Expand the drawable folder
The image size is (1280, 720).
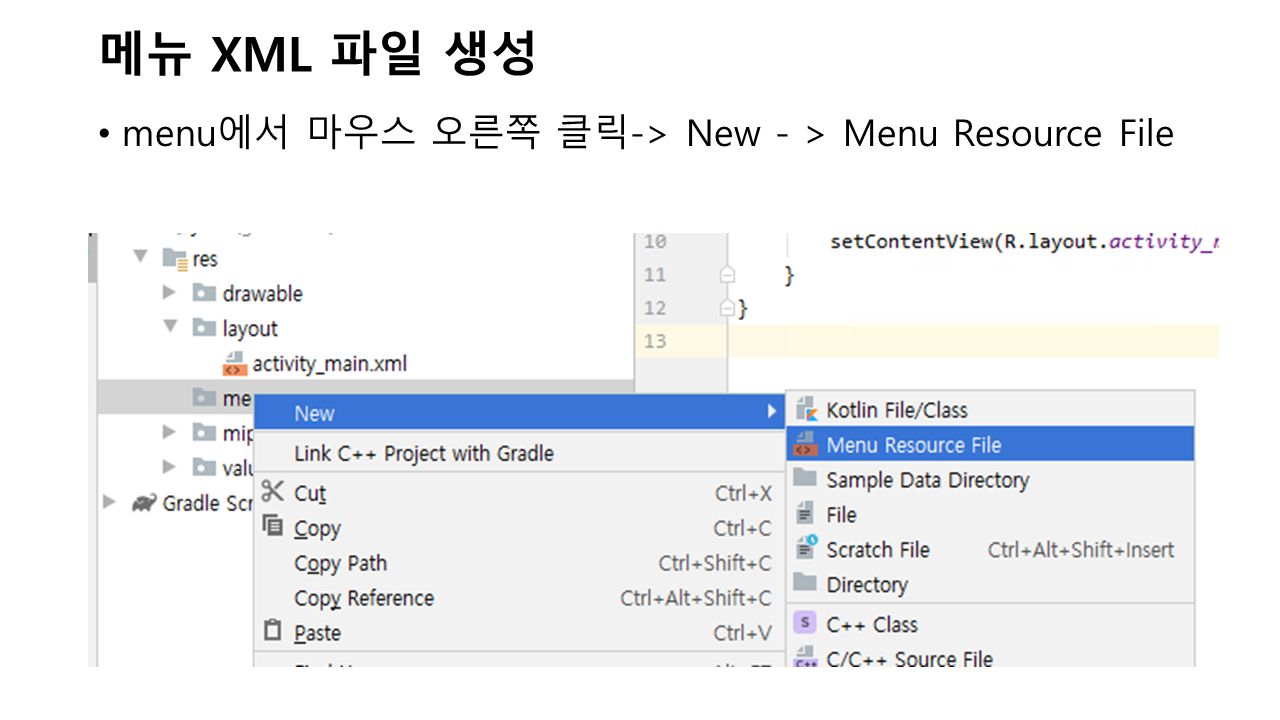coord(170,293)
